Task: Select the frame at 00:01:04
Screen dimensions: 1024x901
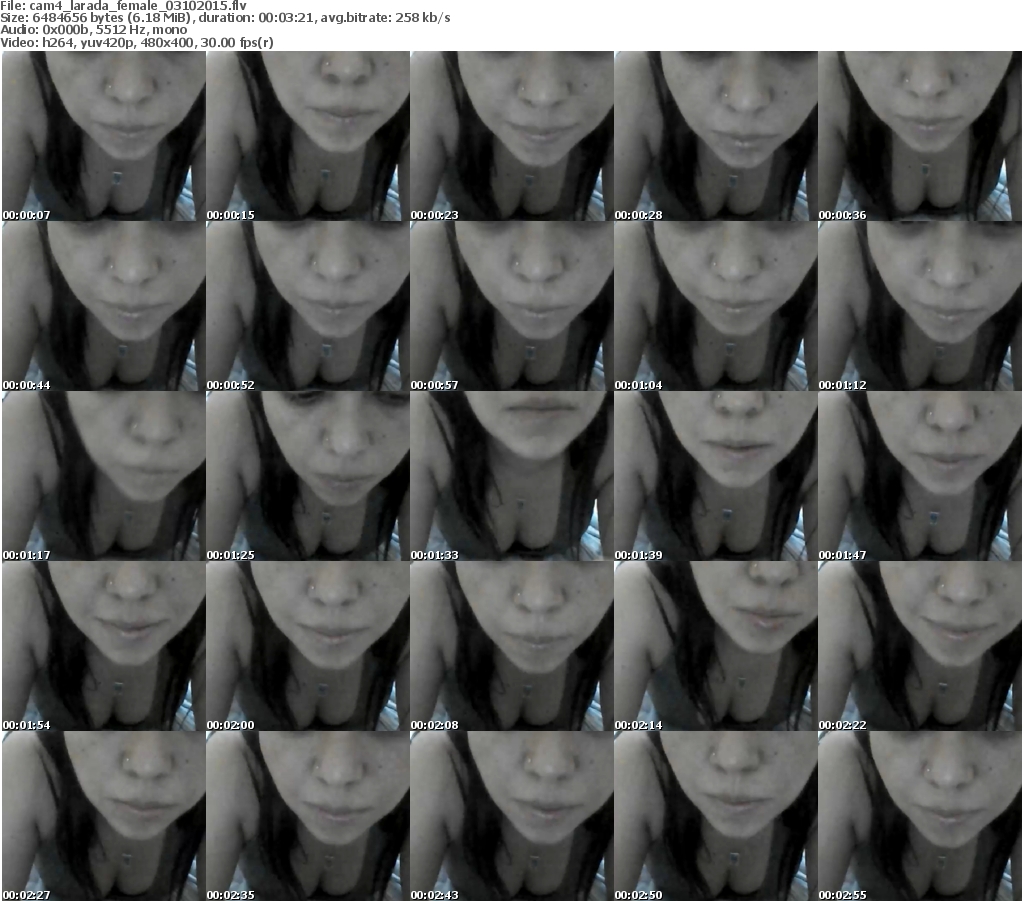Action: 716,306
